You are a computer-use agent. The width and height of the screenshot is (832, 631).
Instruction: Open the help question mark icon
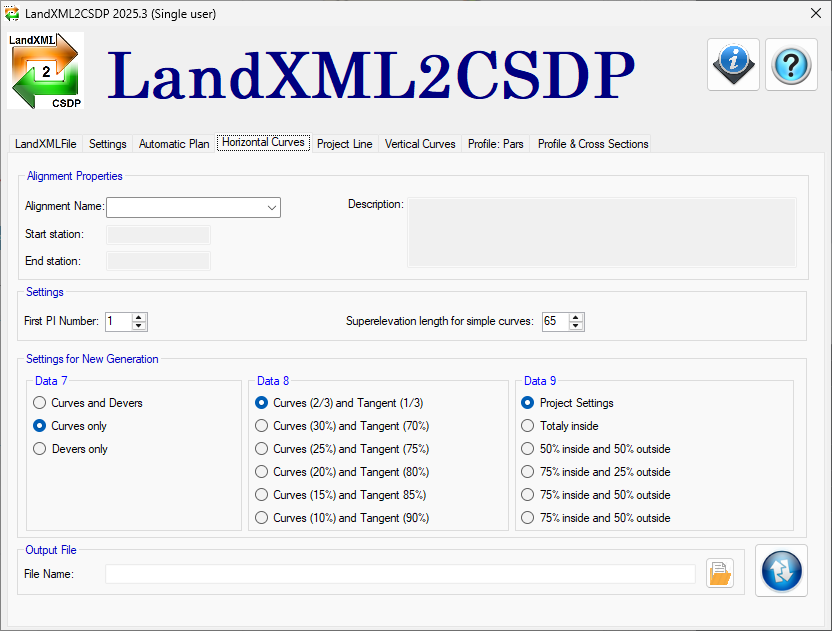pos(790,65)
